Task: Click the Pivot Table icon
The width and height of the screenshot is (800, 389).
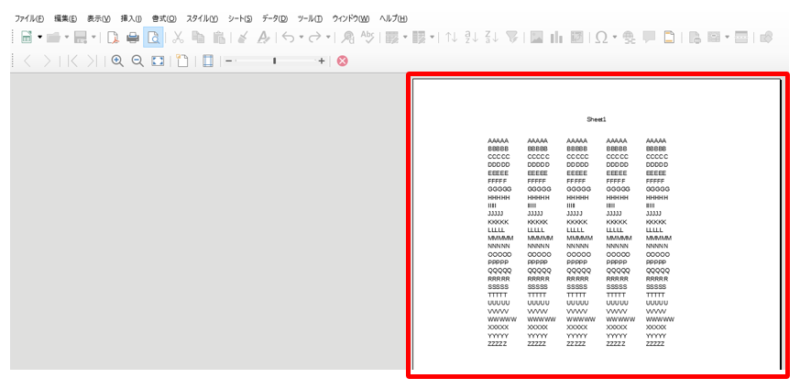Action: click(x=577, y=37)
